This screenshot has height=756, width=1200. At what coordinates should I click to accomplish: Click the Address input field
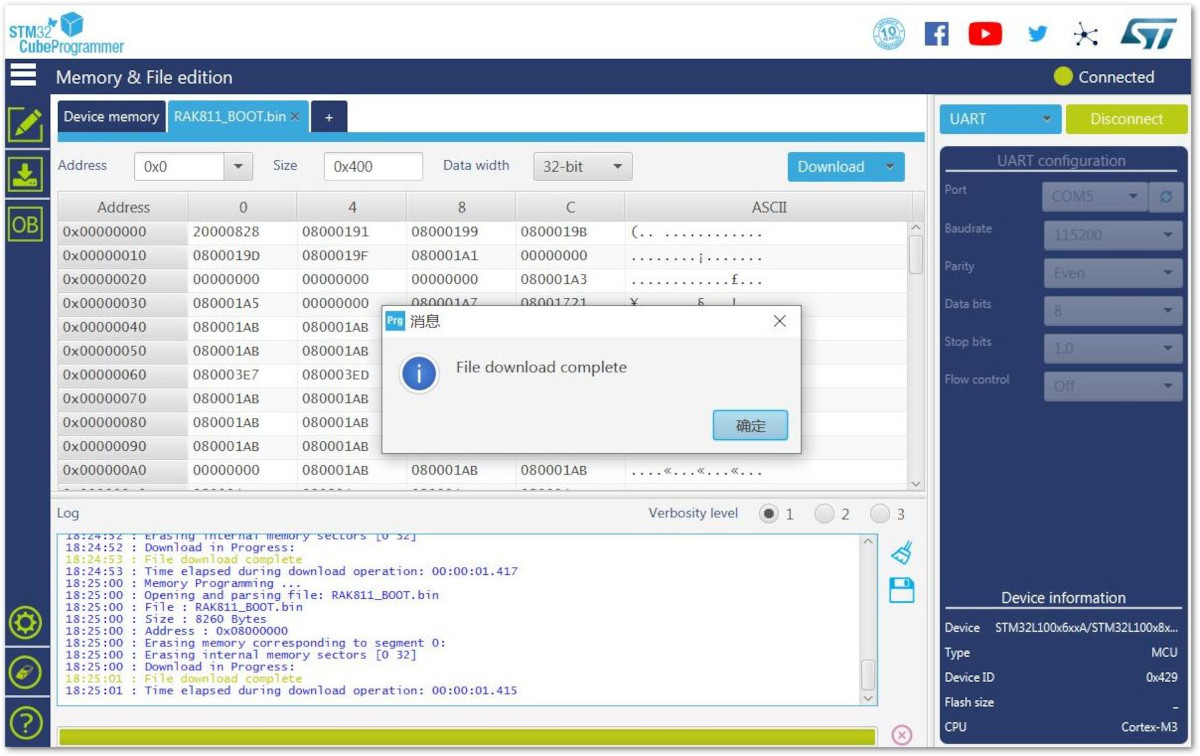[180, 167]
